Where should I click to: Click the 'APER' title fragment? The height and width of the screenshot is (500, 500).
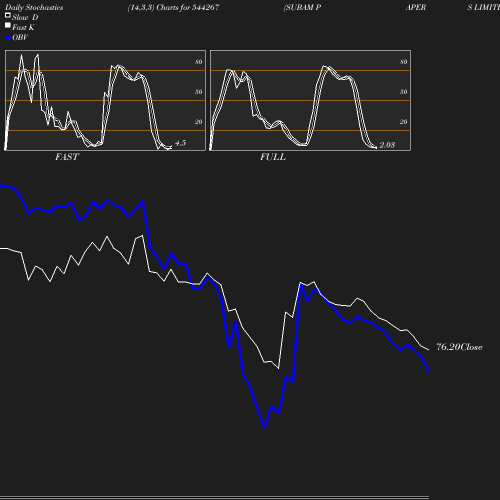click(x=416, y=7)
